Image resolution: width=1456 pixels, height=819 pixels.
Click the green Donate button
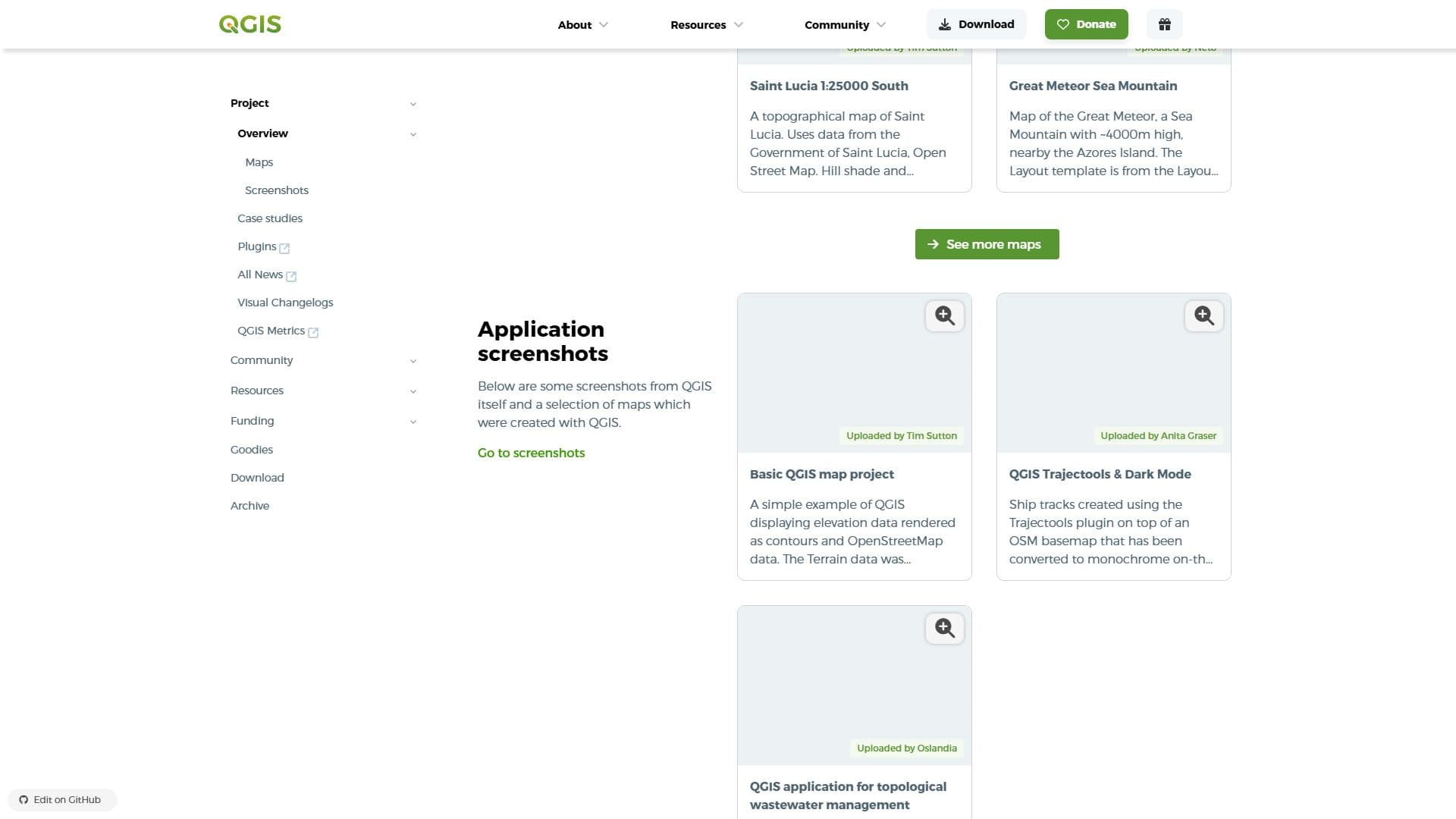1087,24
